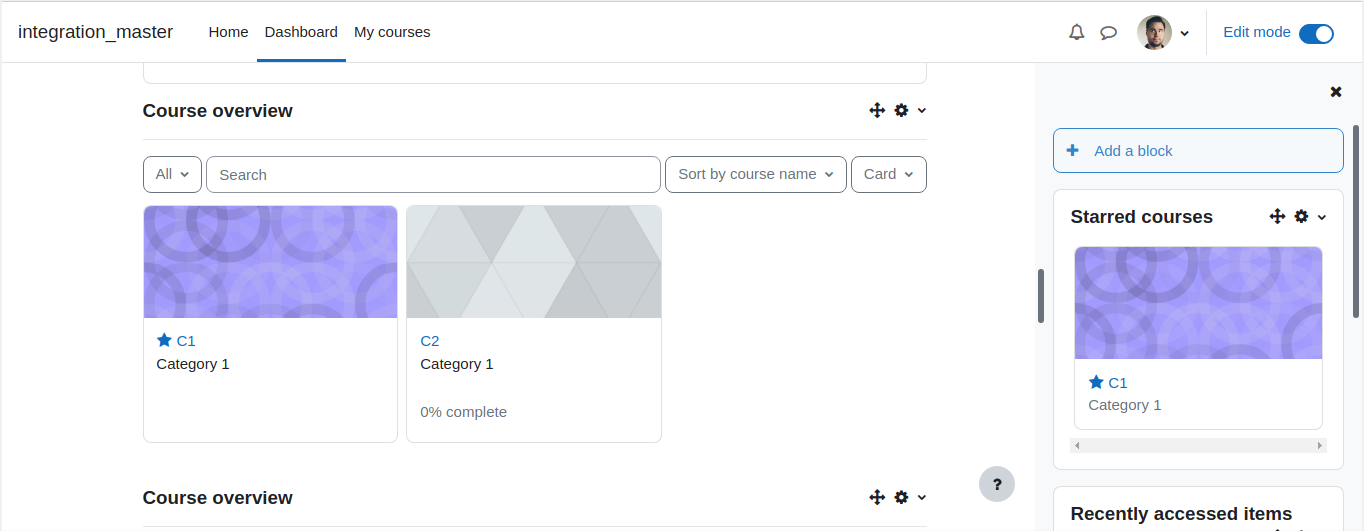
Task: Open the Card view dropdown
Action: [889, 174]
